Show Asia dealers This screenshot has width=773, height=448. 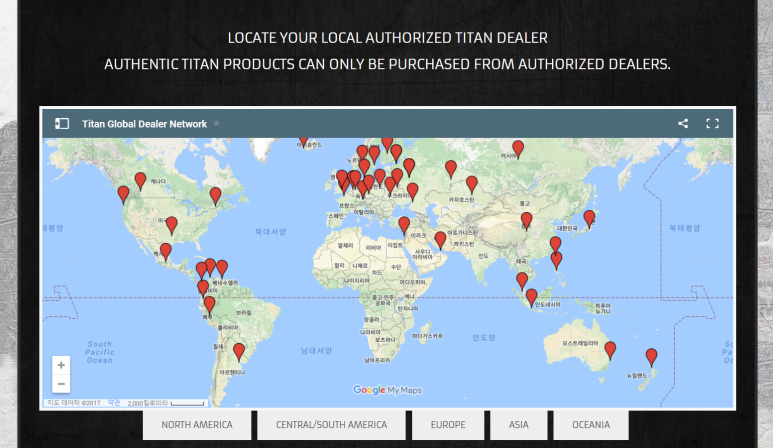(519, 424)
